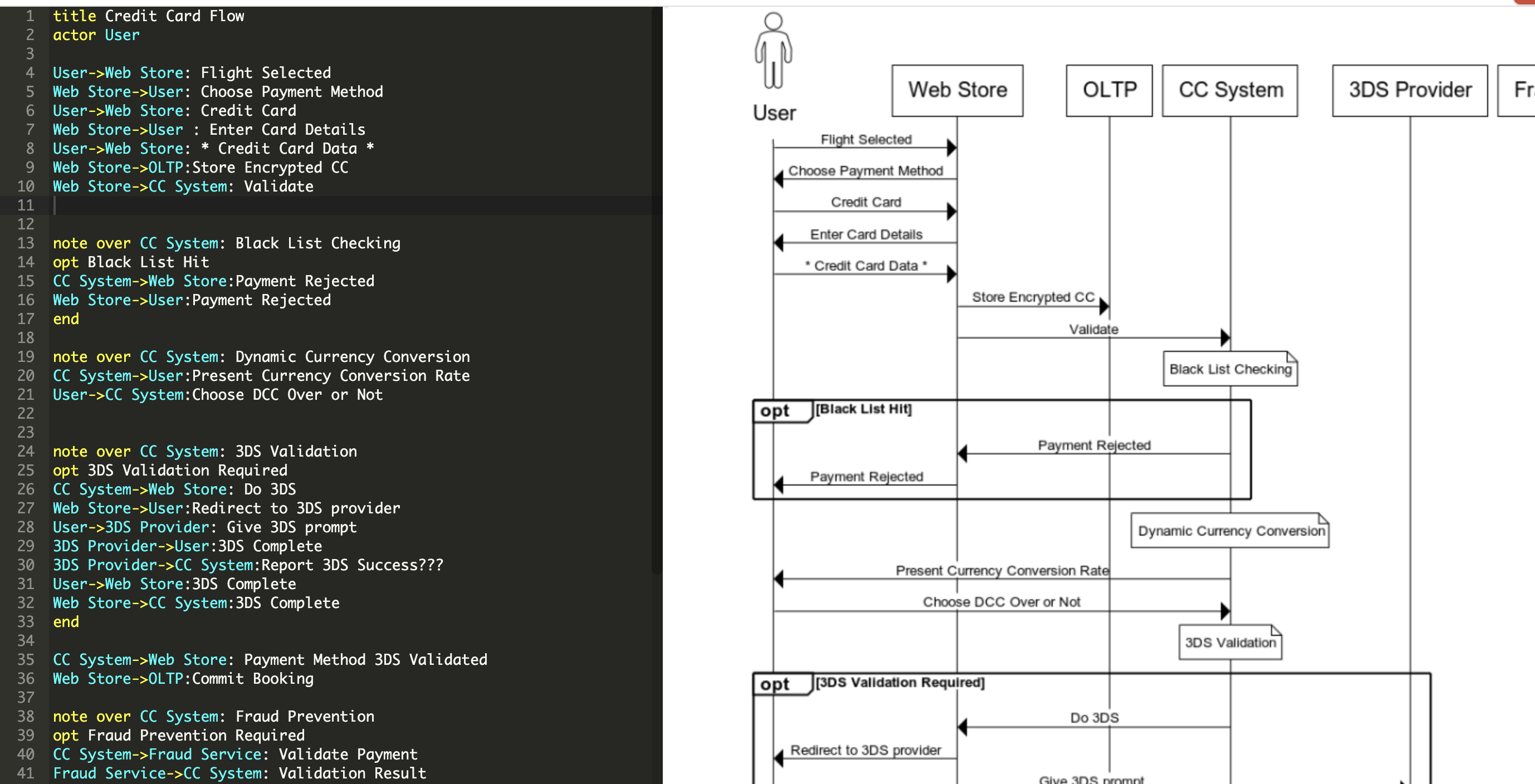Click 'Fraud Service->CC System: Validation Result' line
Screen dimensions: 1535x784
tap(239, 774)
